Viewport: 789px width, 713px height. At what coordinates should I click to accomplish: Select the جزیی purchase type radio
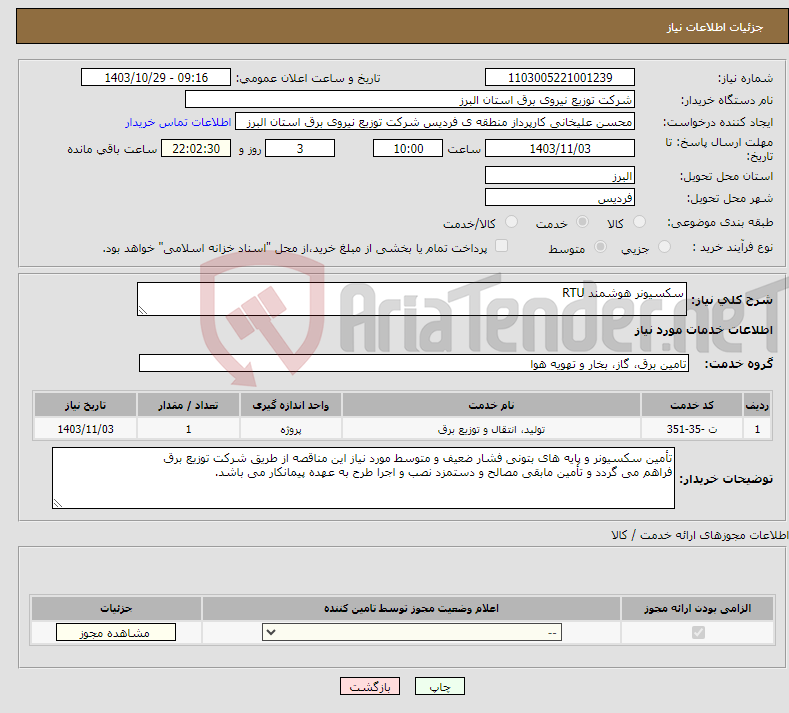664,247
